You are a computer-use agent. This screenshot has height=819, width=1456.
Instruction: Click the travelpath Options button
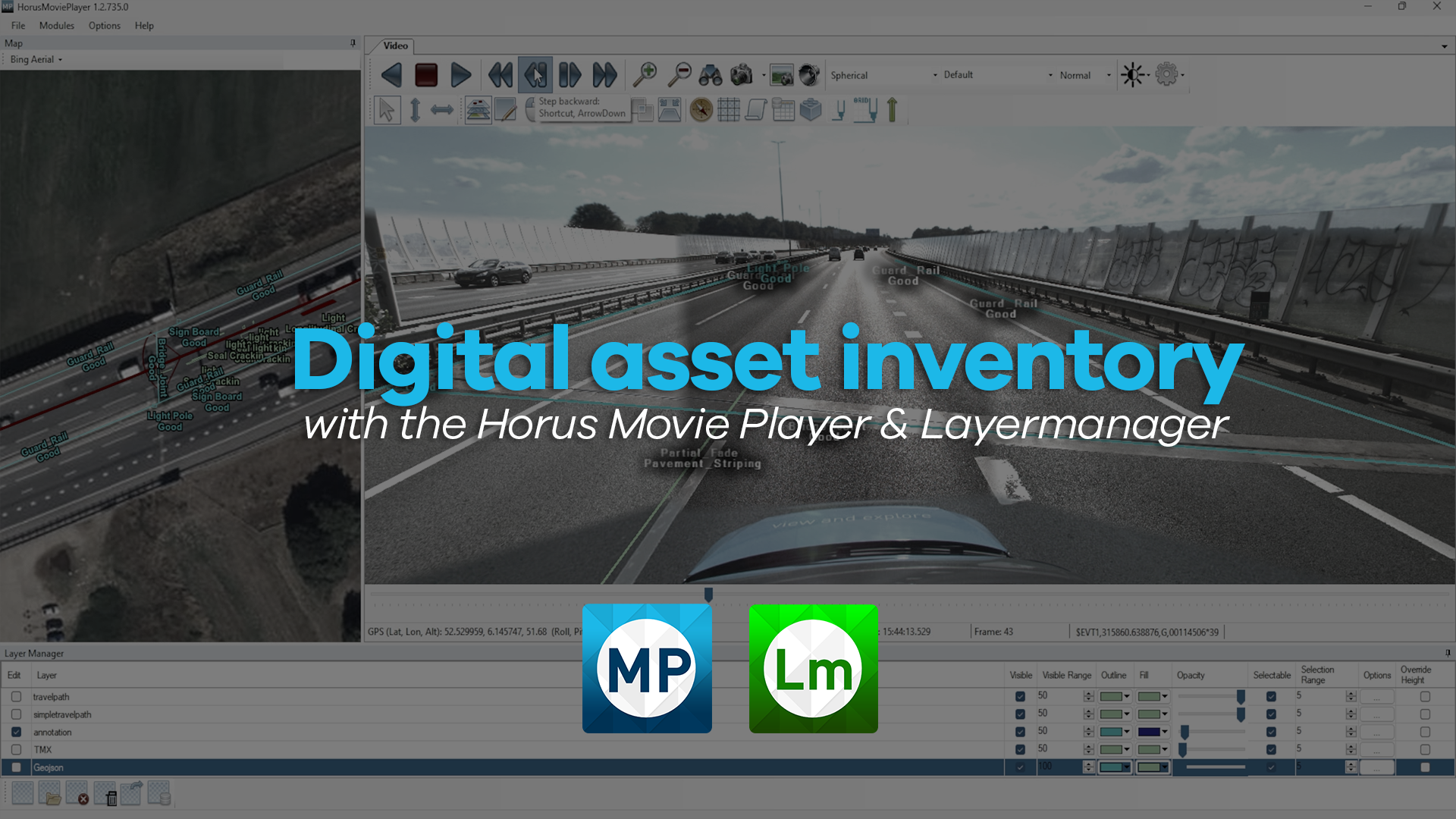(x=1377, y=696)
